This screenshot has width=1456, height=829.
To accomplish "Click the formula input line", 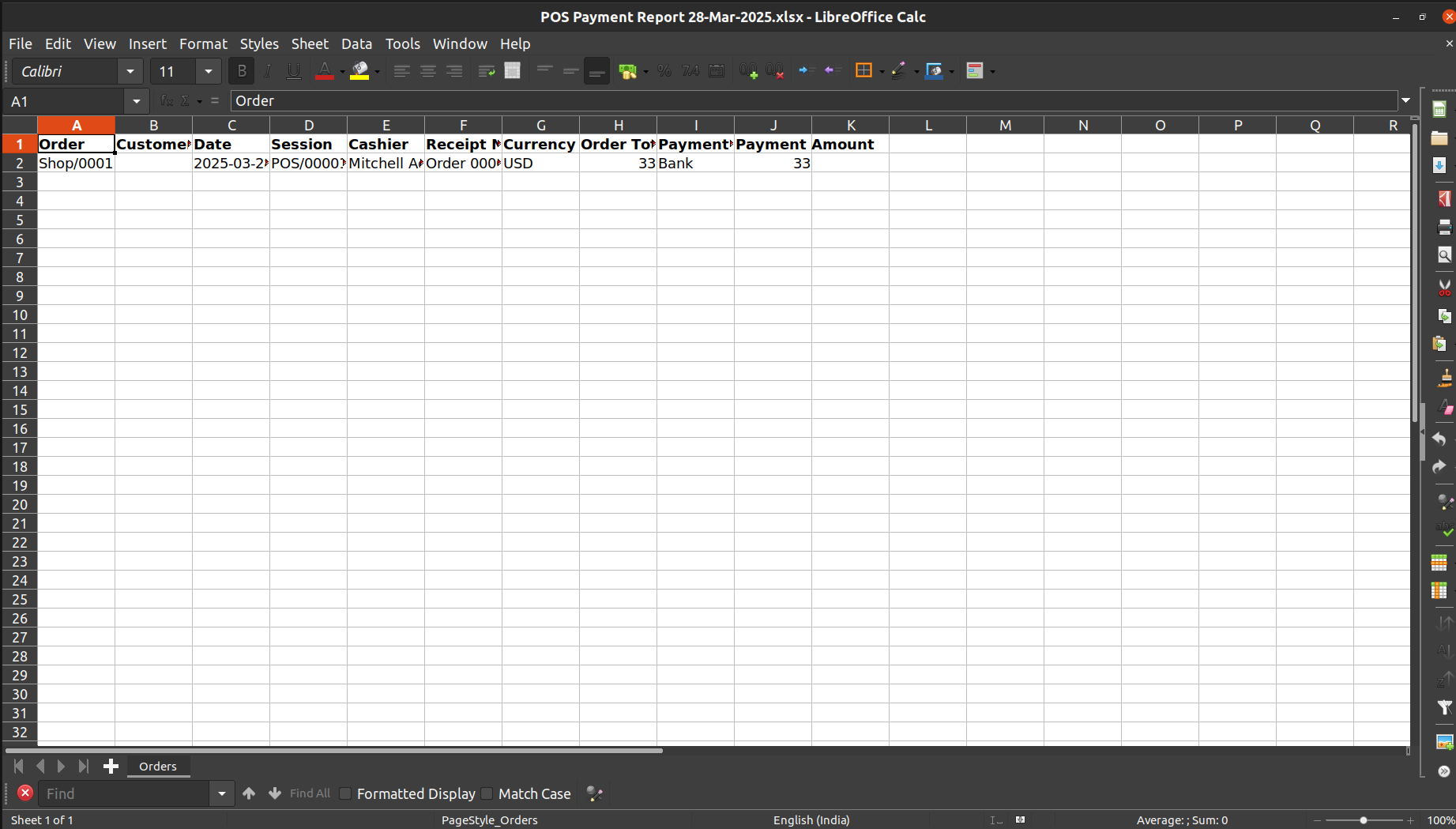I will [814, 100].
